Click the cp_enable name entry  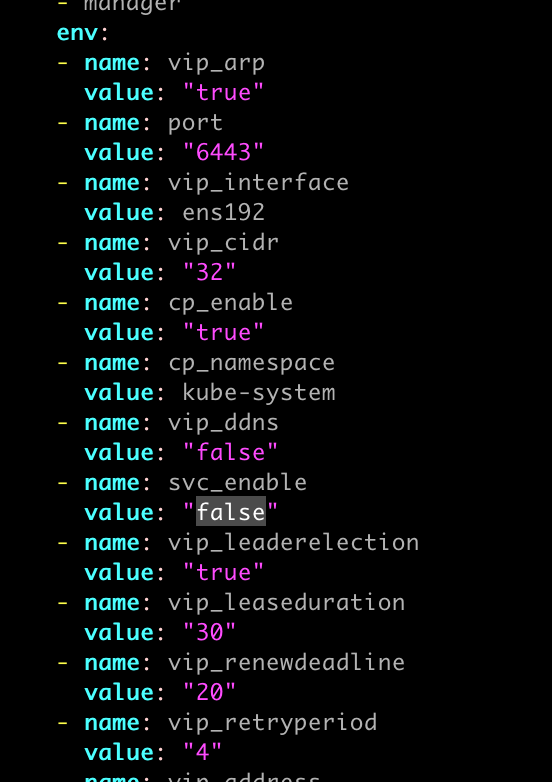pyautogui.click(x=230, y=304)
